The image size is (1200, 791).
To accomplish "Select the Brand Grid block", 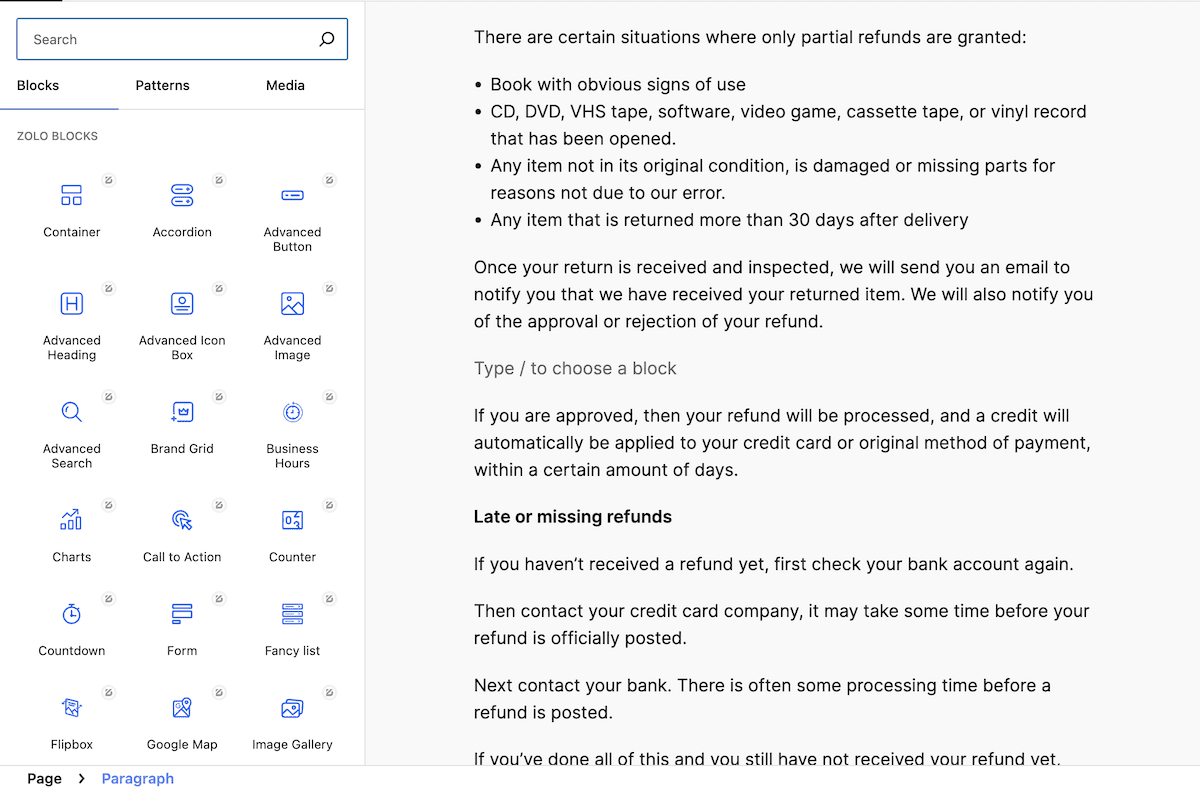I will [182, 426].
